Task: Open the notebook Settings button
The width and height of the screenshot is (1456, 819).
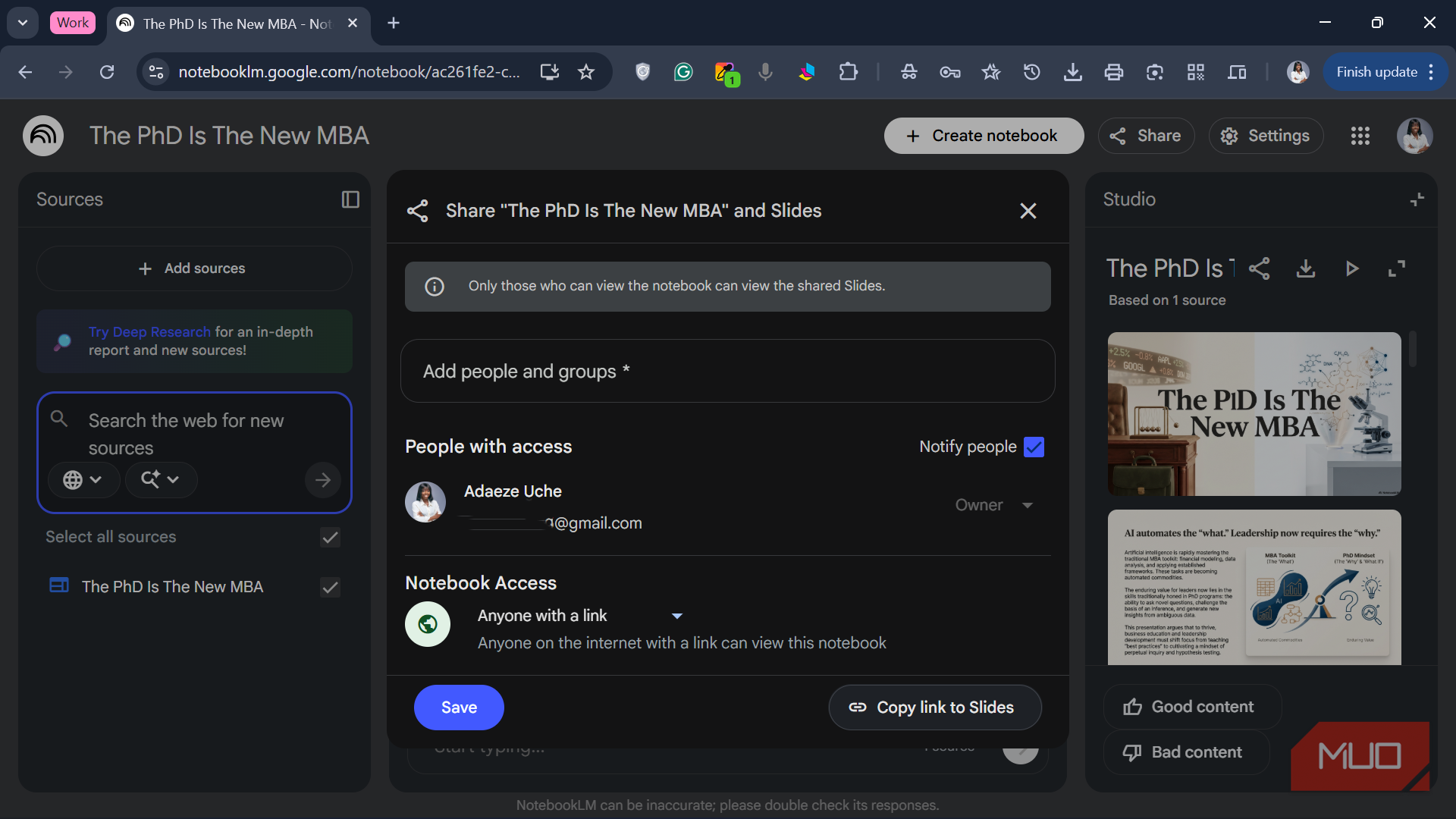Action: [x=1266, y=136]
